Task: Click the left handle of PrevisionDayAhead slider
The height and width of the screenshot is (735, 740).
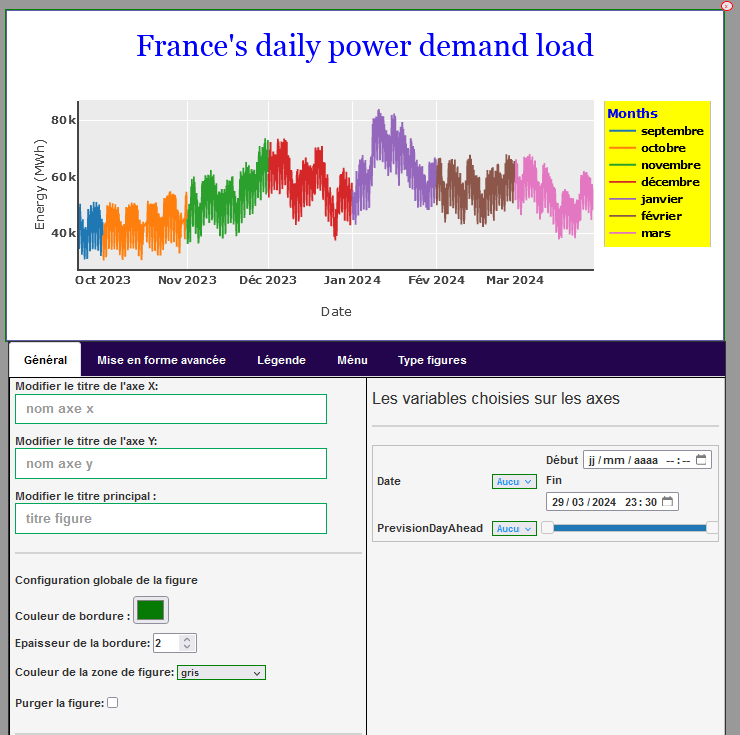Action: [548, 528]
